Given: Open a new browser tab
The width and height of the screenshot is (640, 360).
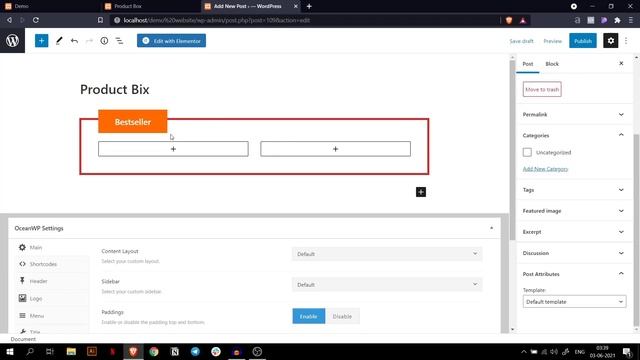Looking at the screenshot, I should pyautogui.click(x=309, y=6).
